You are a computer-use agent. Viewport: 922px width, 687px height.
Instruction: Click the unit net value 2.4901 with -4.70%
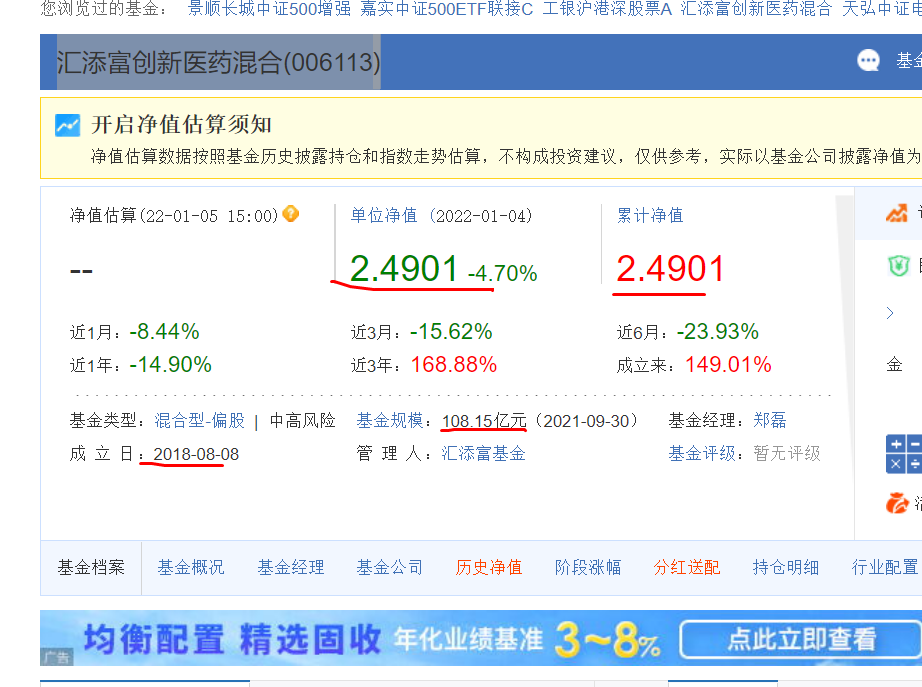point(443,269)
